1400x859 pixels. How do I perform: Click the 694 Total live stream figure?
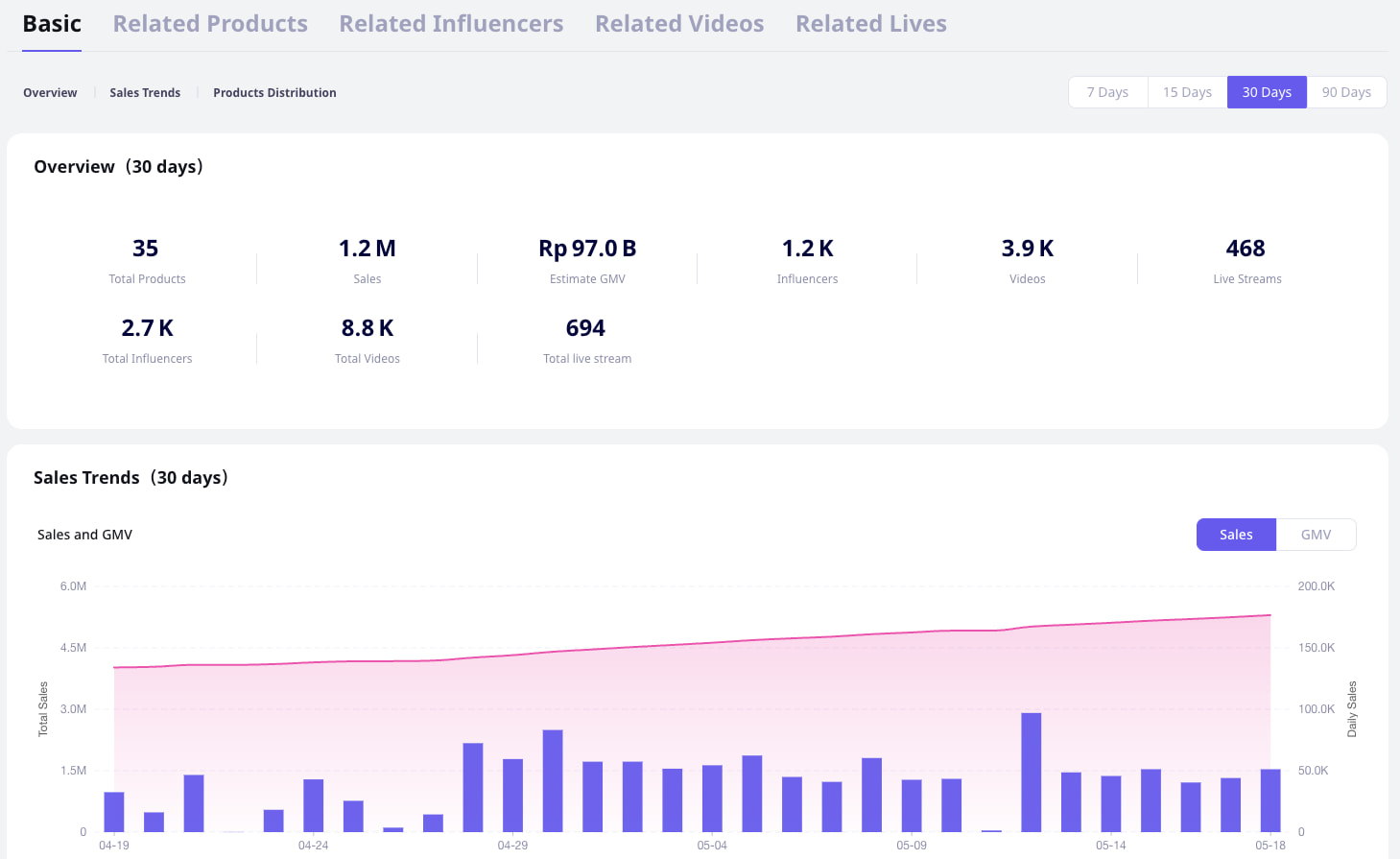point(585,328)
